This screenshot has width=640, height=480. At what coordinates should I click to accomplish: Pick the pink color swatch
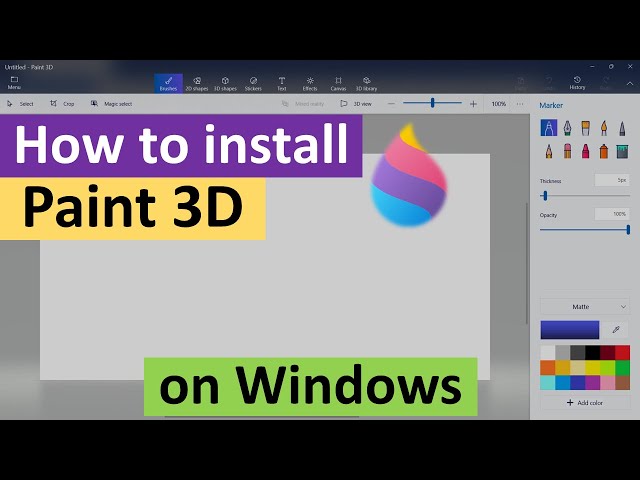607,382
